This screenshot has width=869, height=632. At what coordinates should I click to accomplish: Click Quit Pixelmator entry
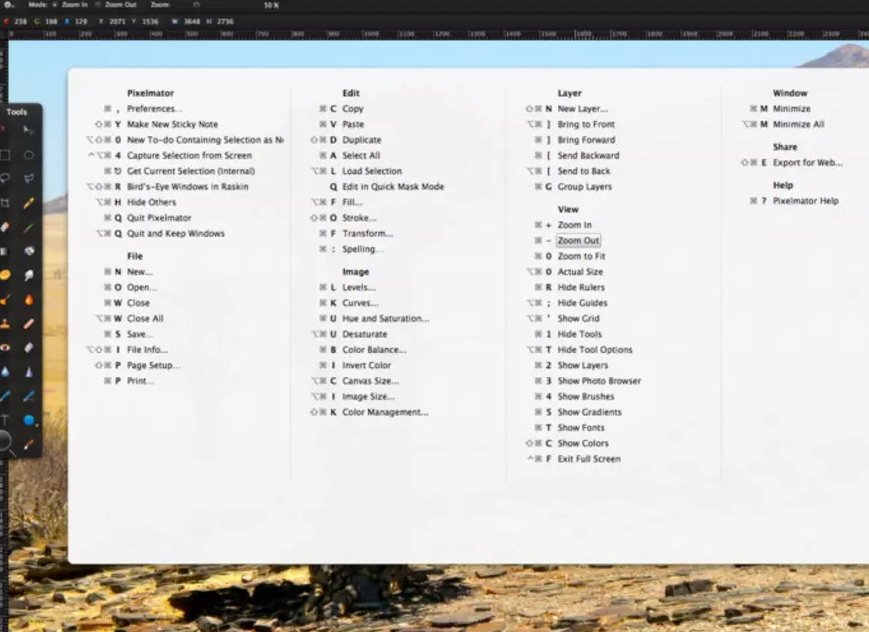[159, 218]
